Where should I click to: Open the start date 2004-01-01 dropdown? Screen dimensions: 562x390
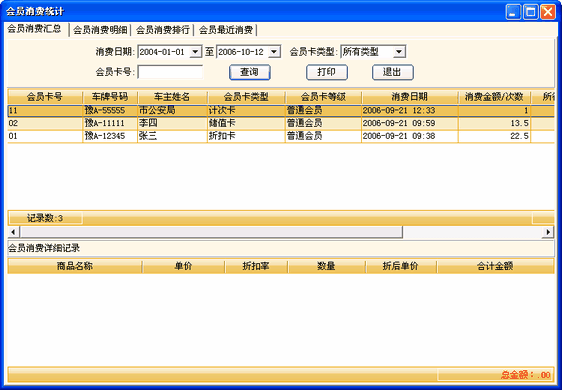tap(195, 52)
